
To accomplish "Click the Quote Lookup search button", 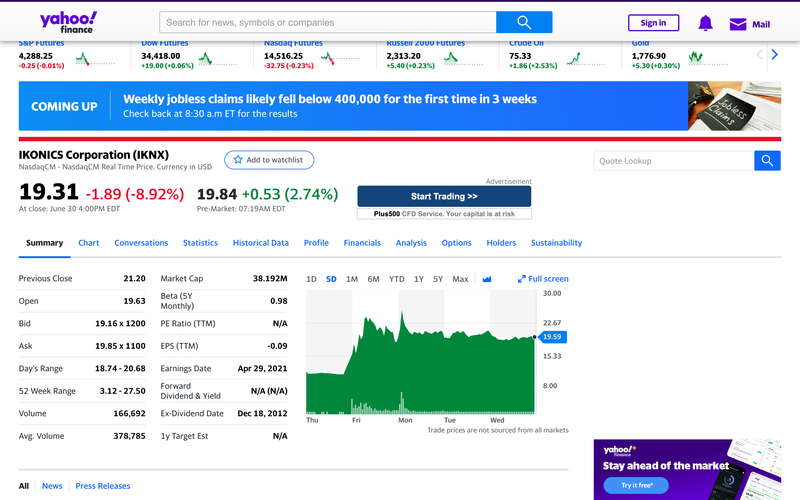I will click(767, 161).
